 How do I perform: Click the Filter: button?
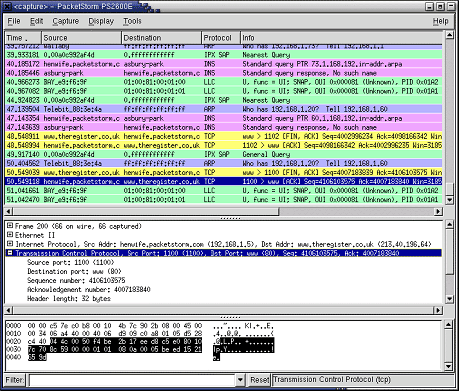click(15, 380)
